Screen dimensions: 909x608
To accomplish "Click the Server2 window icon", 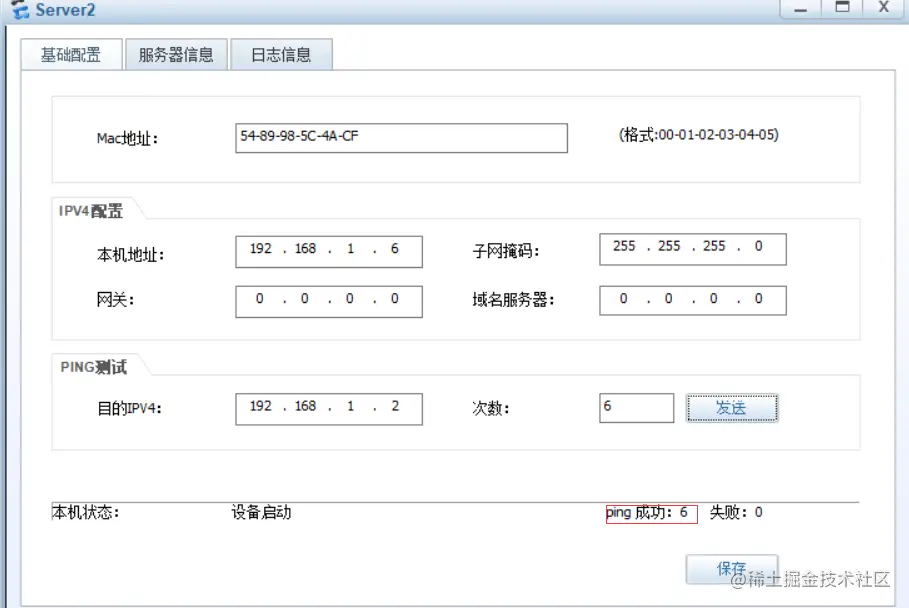I will (x=20, y=9).
